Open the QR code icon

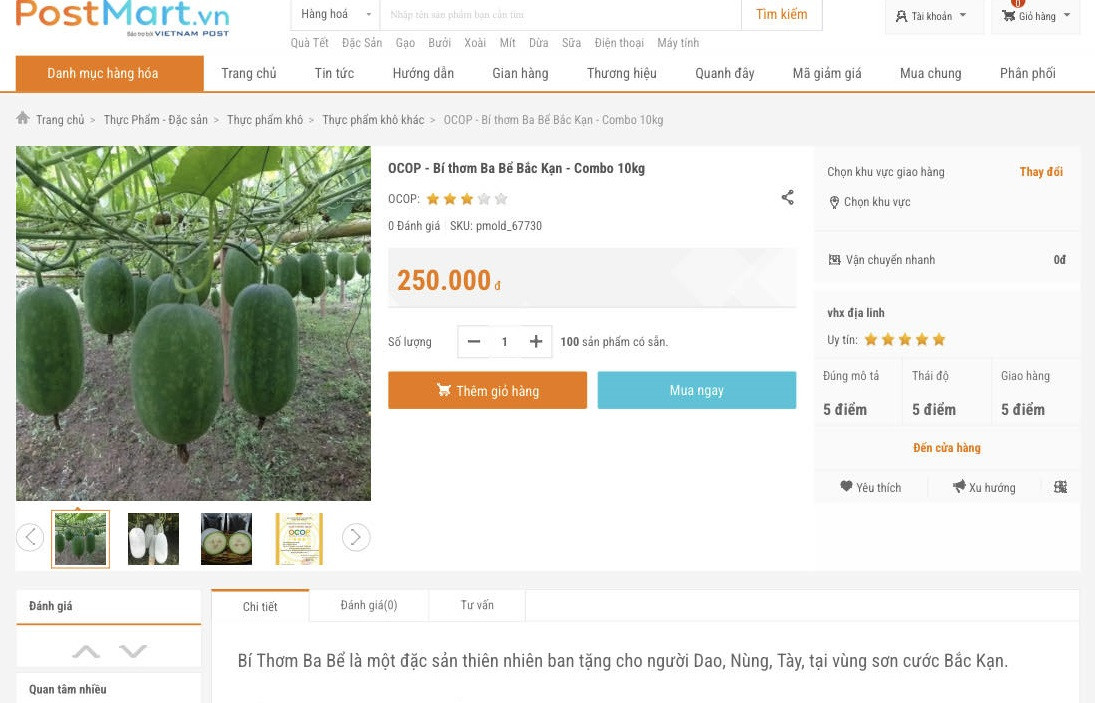[1060, 487]
